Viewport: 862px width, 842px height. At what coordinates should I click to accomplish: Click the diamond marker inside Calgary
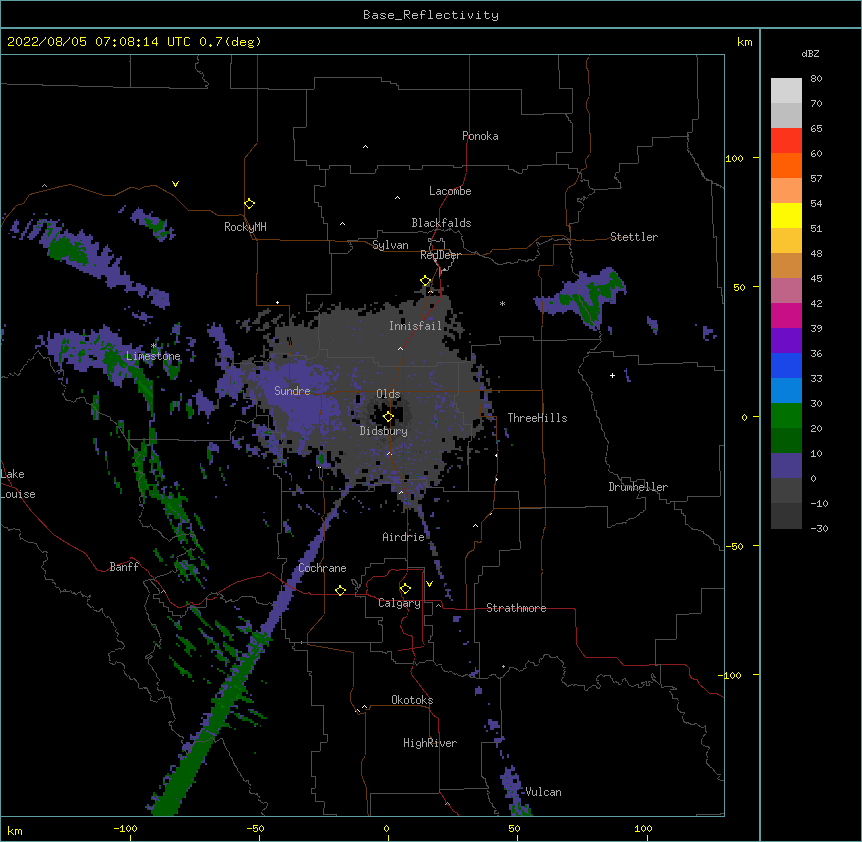pos(405,589)
